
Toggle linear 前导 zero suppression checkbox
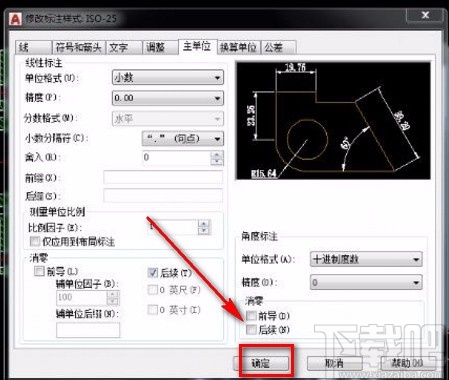tap(39, 271)
